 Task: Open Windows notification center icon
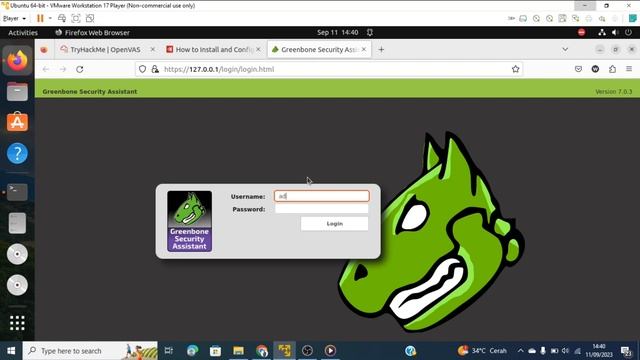point(626,351)
